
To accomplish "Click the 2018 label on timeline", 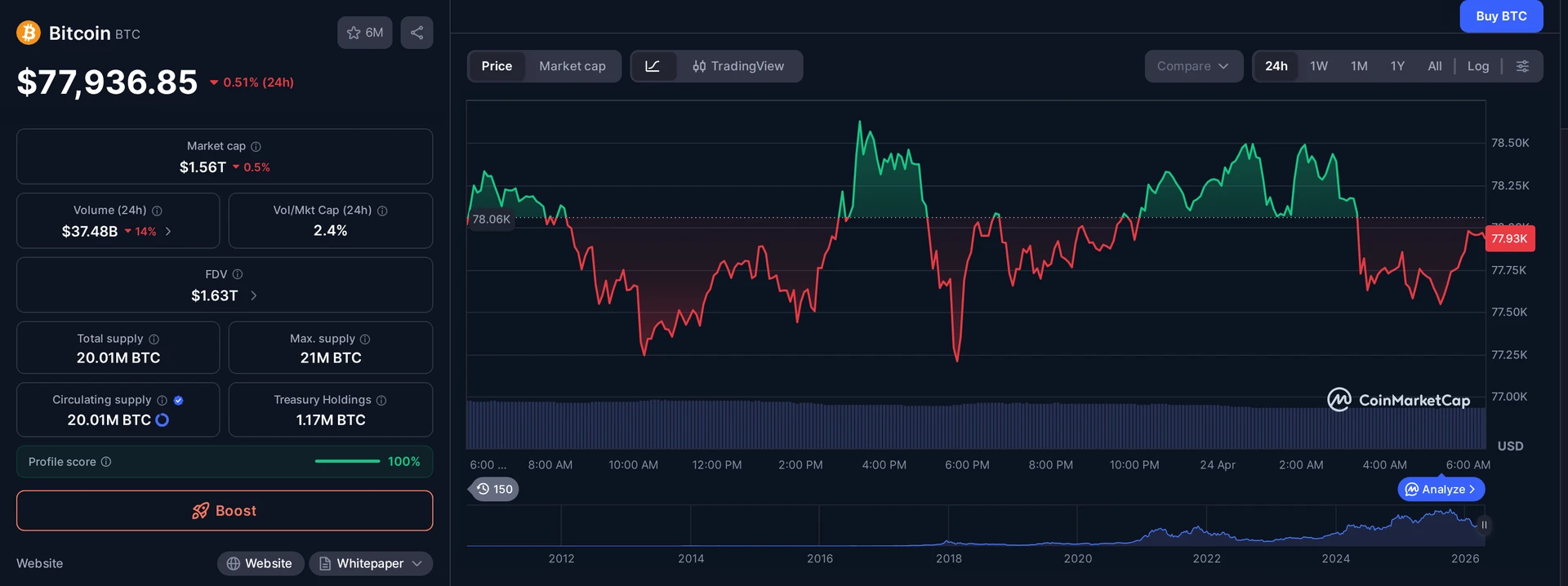I will (x=949, y=558).
